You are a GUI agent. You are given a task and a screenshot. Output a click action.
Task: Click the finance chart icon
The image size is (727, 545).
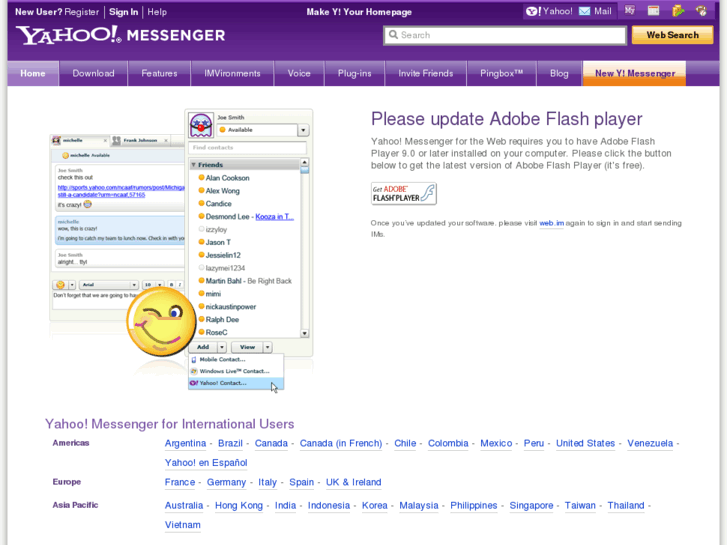(678, 11)
